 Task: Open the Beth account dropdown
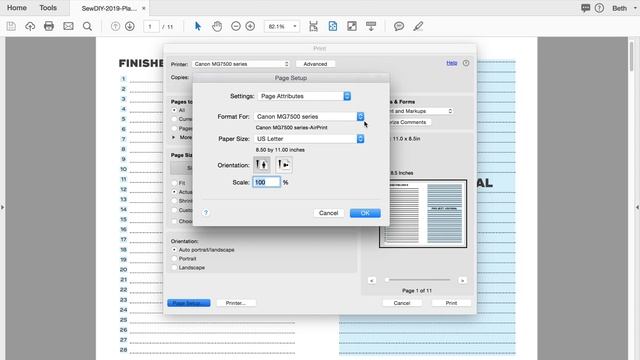pos(624,8)
